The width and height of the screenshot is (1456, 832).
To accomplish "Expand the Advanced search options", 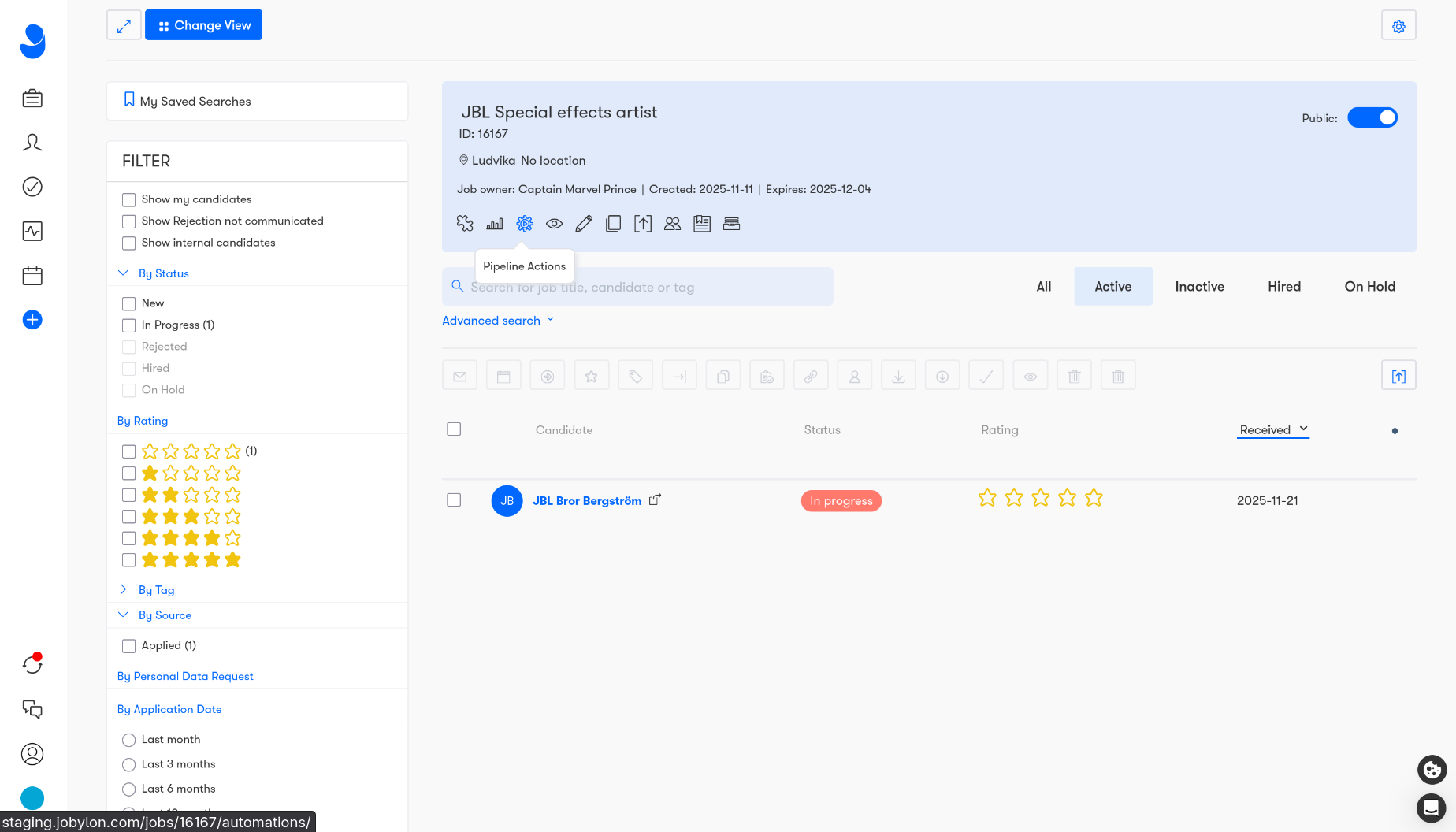I will [498, 321].
